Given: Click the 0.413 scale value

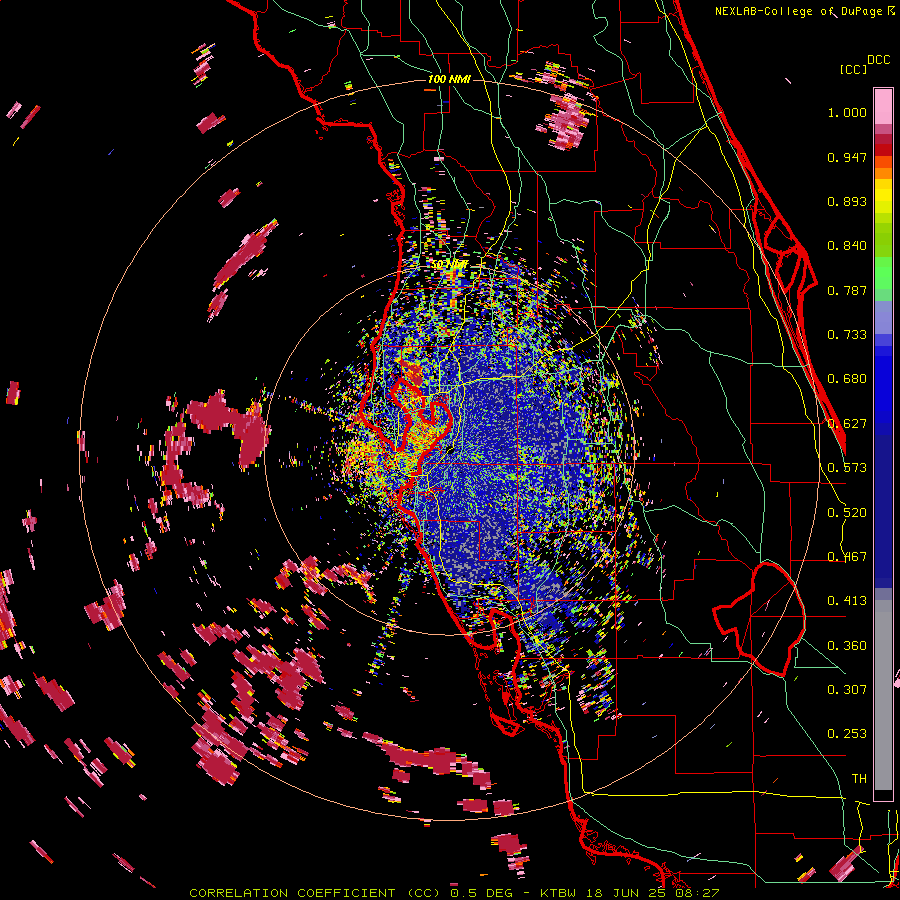Looking at the screenshot, I should [847, 601].
